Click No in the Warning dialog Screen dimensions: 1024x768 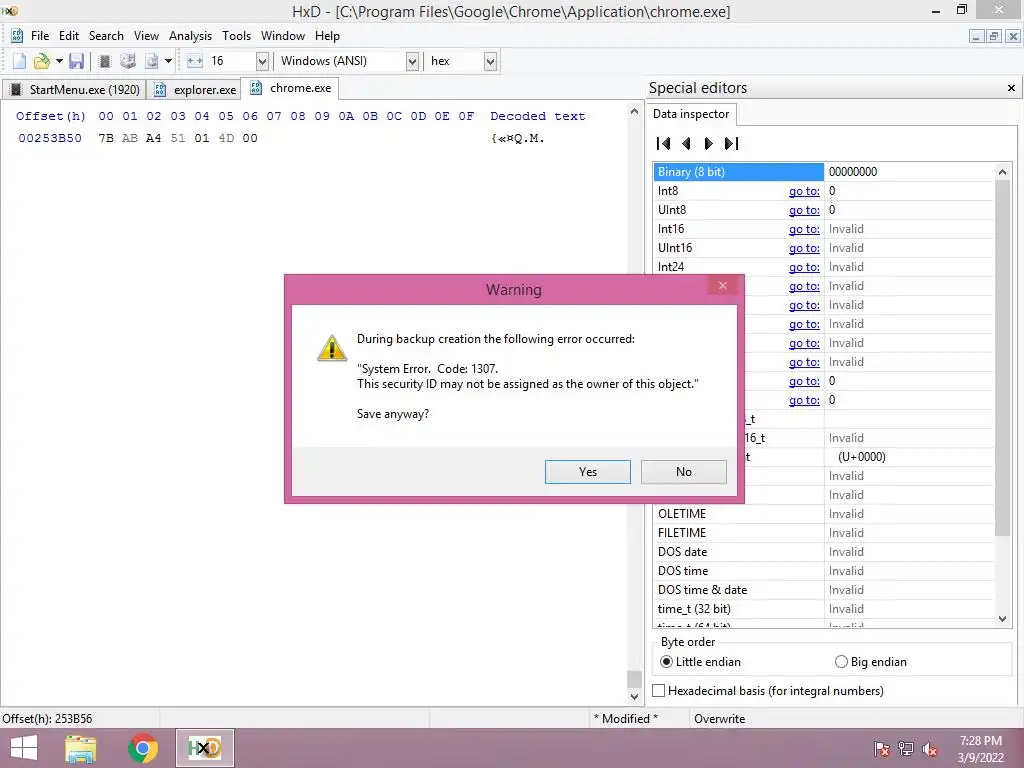[684, 472]
